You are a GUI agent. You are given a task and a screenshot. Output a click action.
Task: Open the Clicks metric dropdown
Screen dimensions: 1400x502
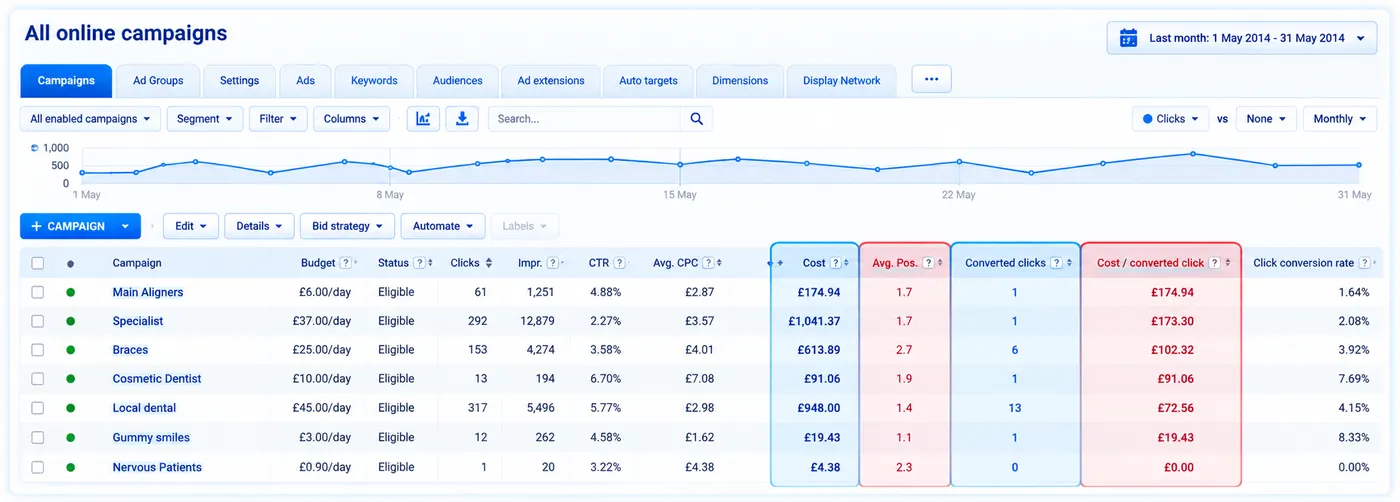[x=1171, y=119]
